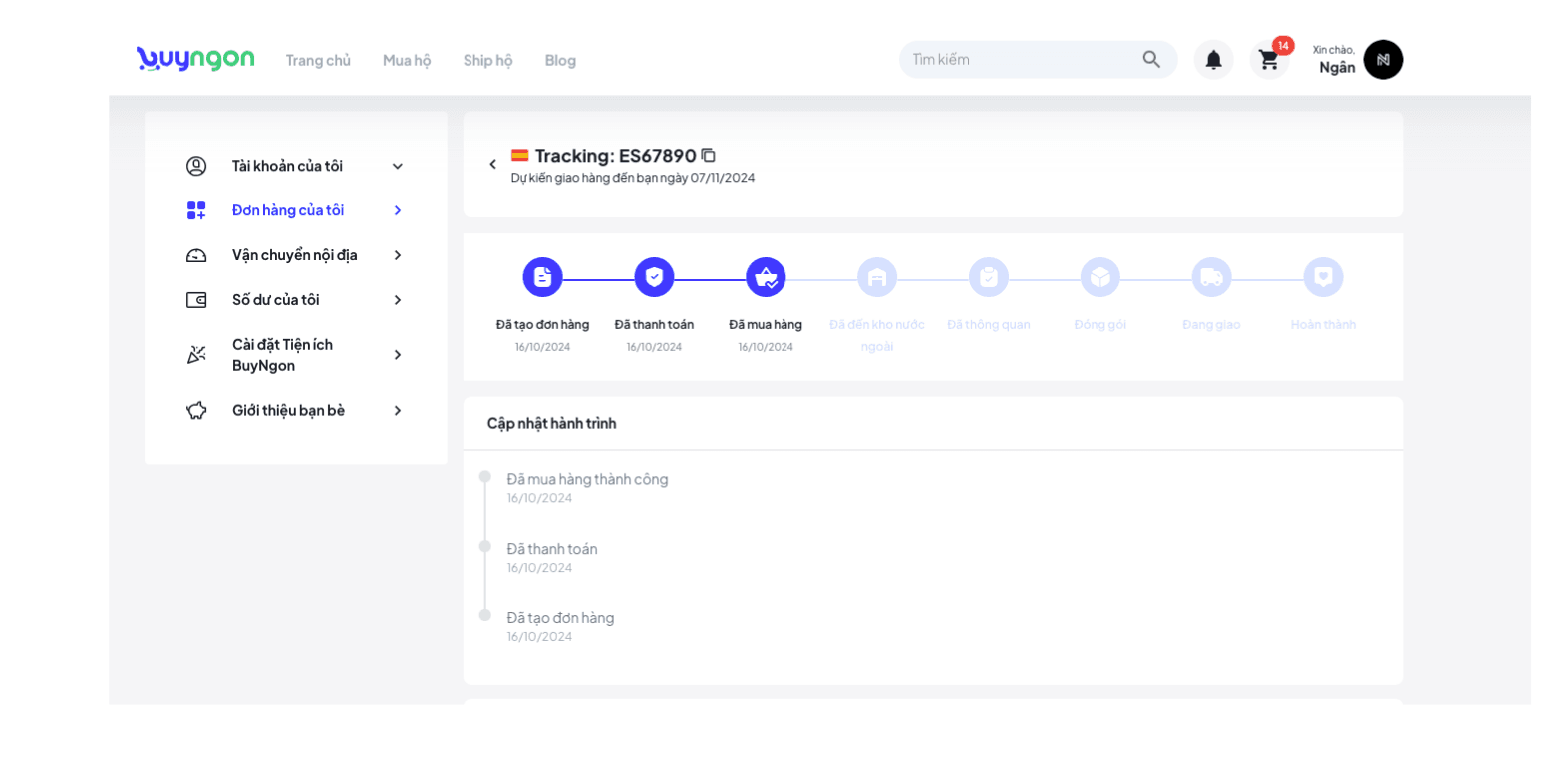This screenshot has height=774, width=1568.
Task: Open Mua hộ in the top menu
Action: tap(407, 60)
